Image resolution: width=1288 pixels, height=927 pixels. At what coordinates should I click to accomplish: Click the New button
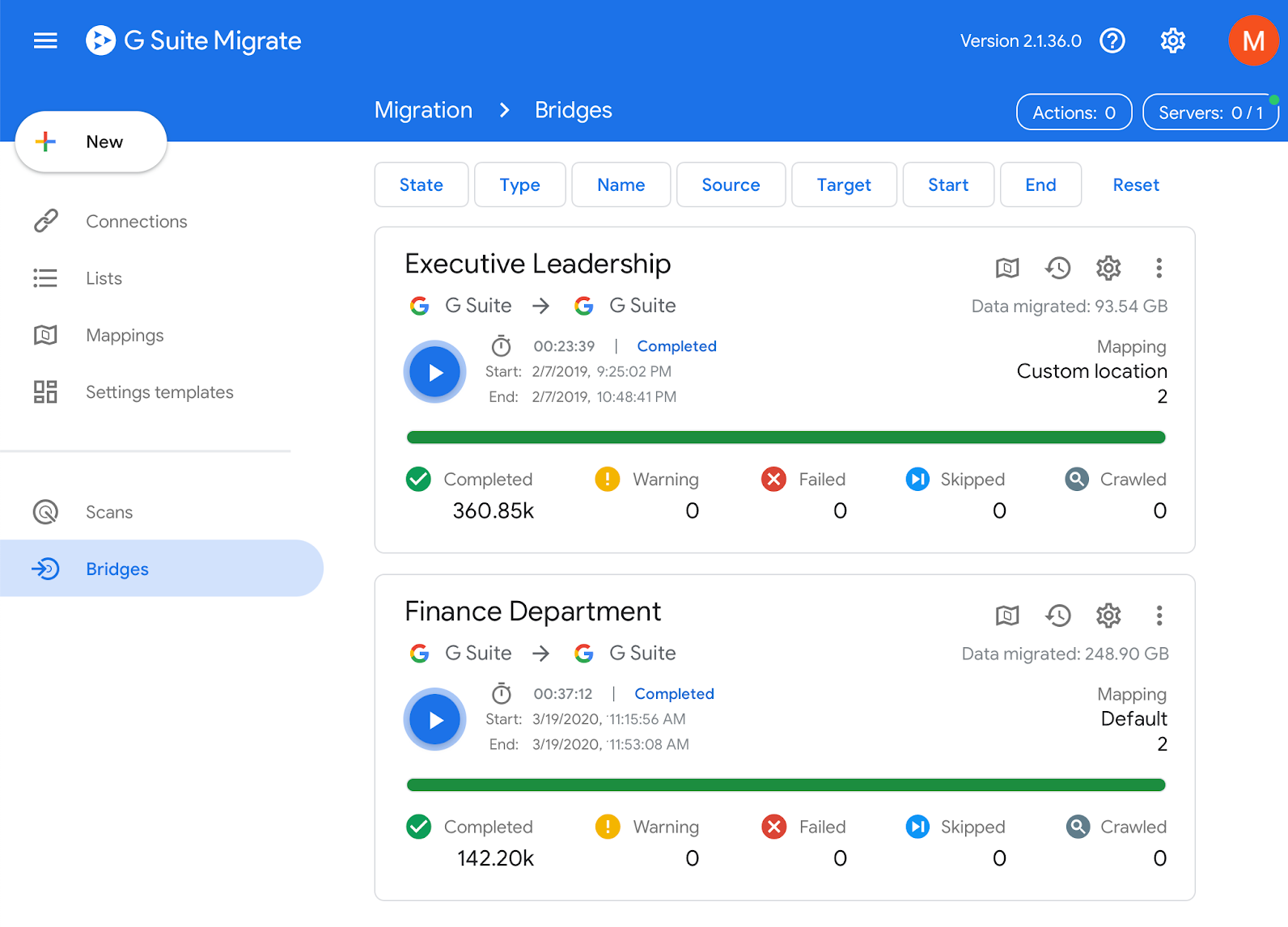tap(91, 142)
